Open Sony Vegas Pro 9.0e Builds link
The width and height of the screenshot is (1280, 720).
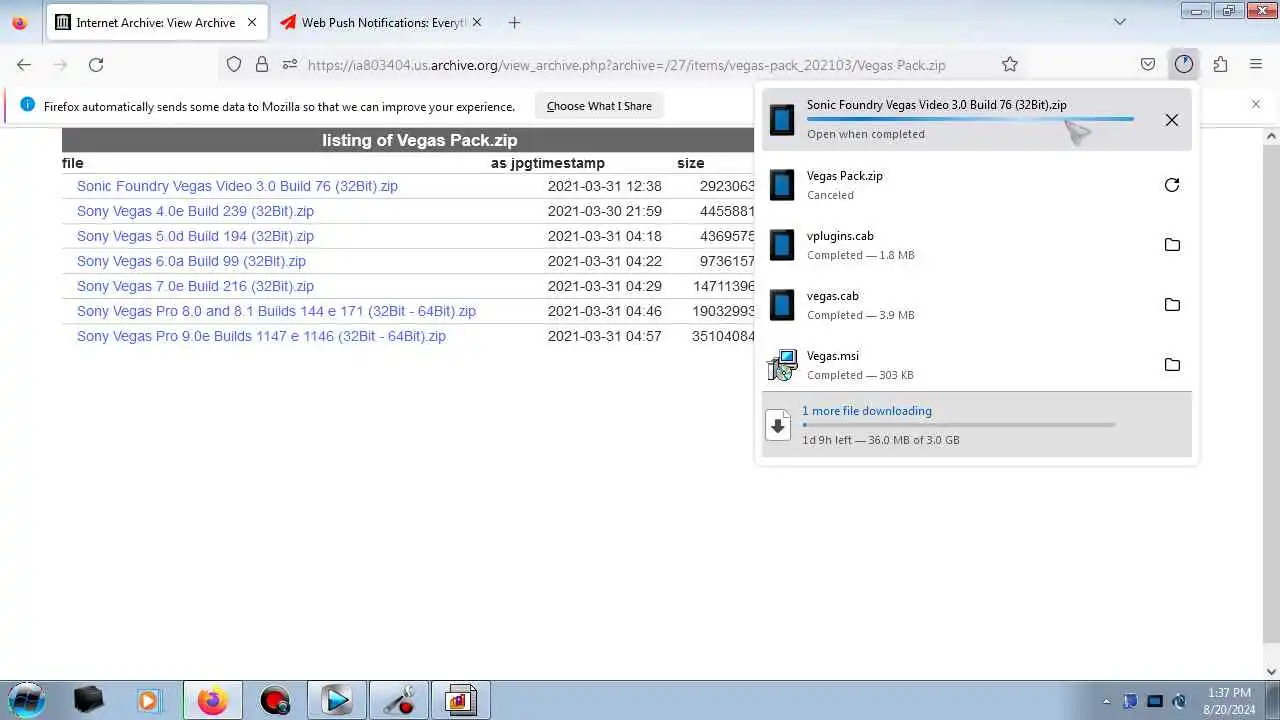(x=261, y=336)
